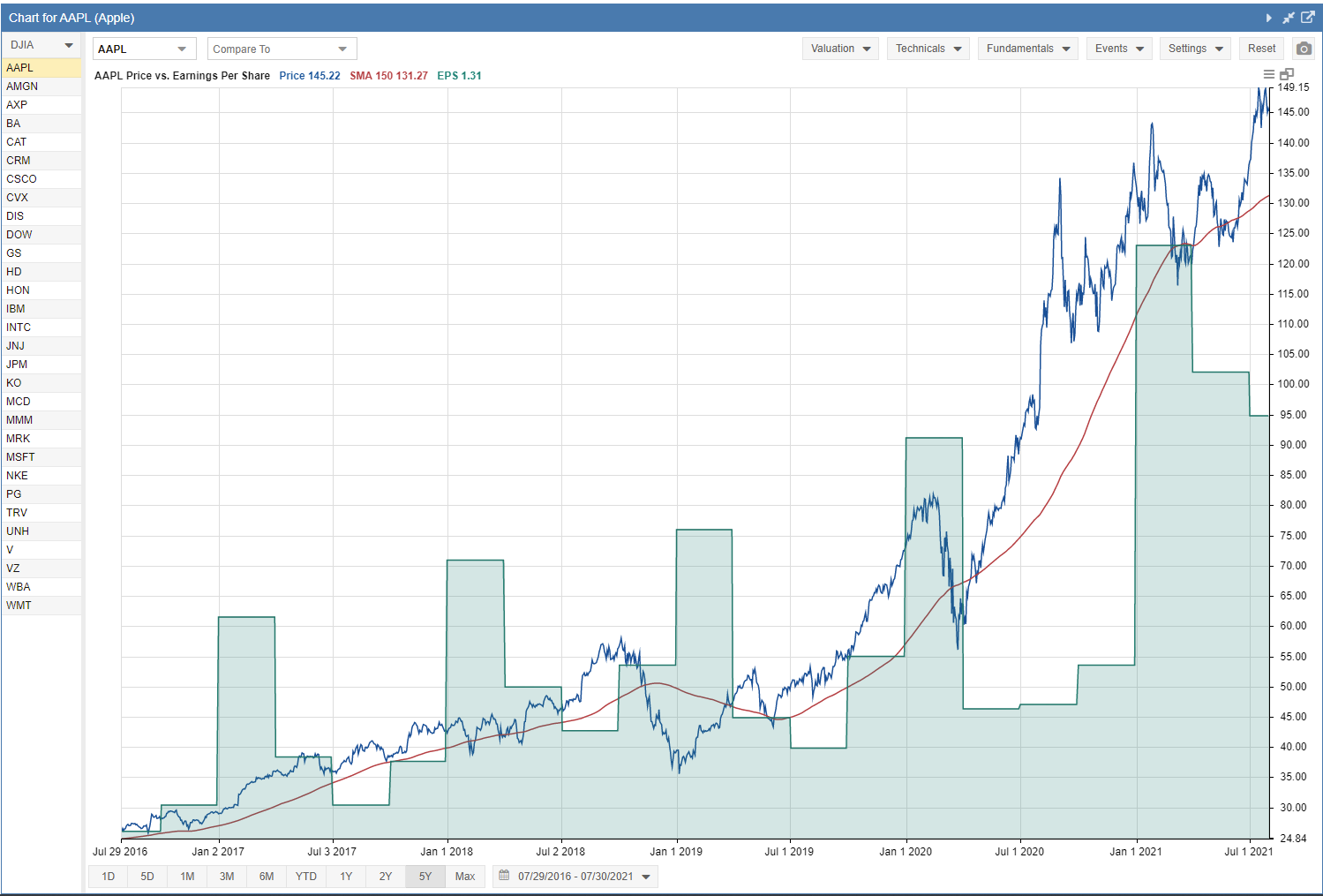1323x896 pixels.
Task: Expand the Fundamentals menu
Action: 1027,49
